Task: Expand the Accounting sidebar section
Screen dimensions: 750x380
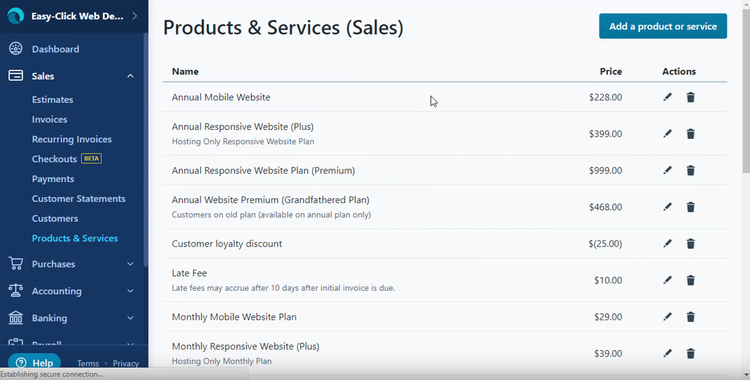Action: [x=130, y=291]
